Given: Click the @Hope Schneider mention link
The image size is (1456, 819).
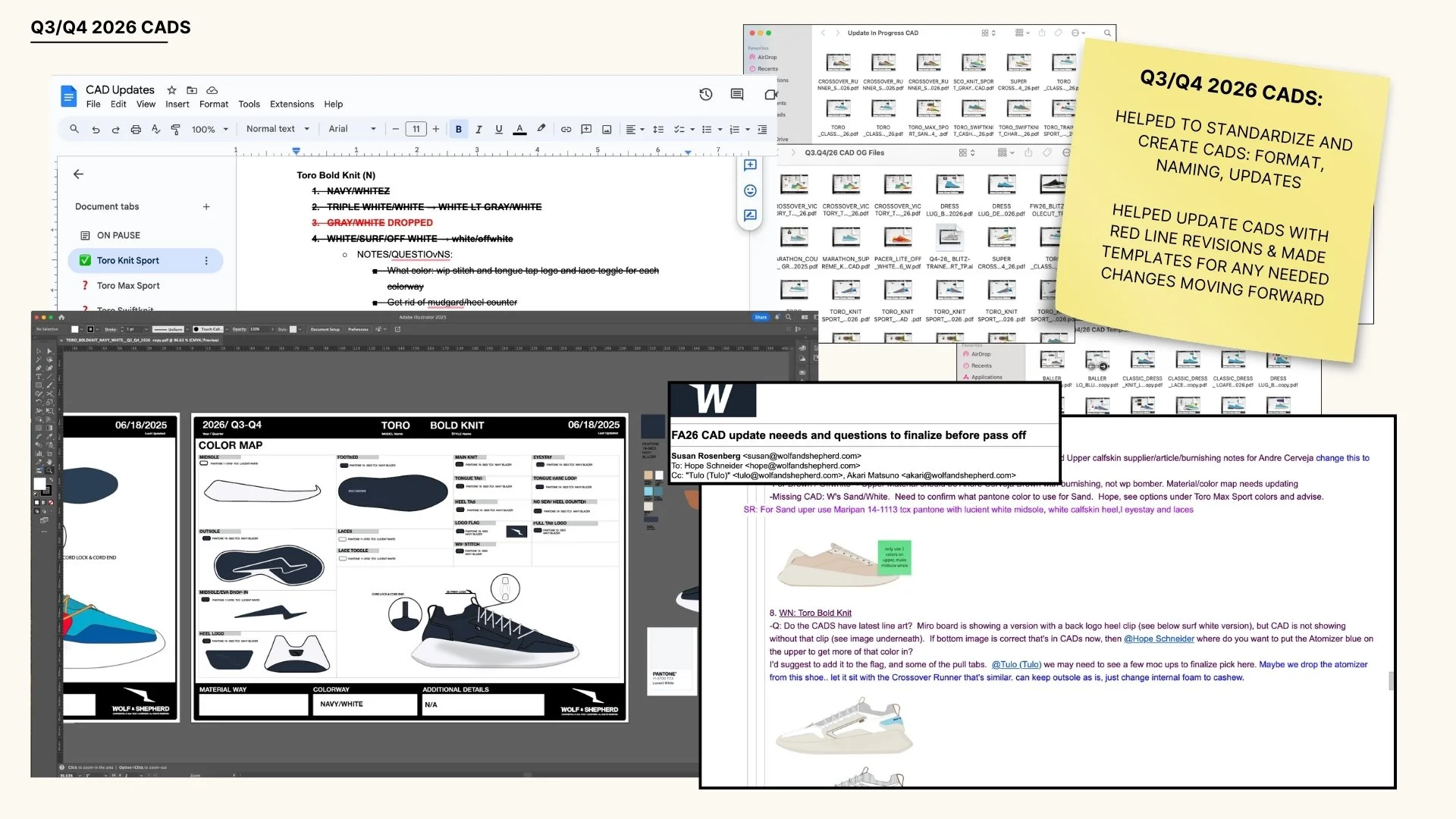Looking at the screenshot, I should point(1159,639).
